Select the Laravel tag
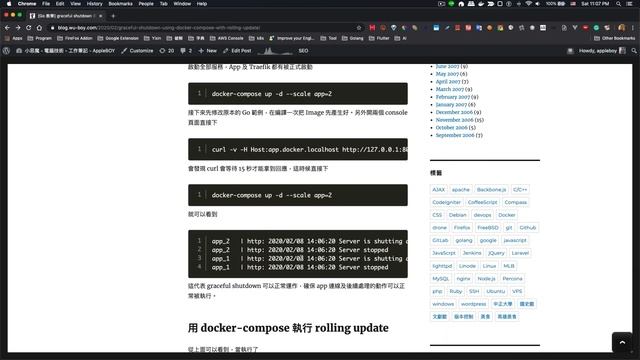640x360 pixels. pos(520,253)
